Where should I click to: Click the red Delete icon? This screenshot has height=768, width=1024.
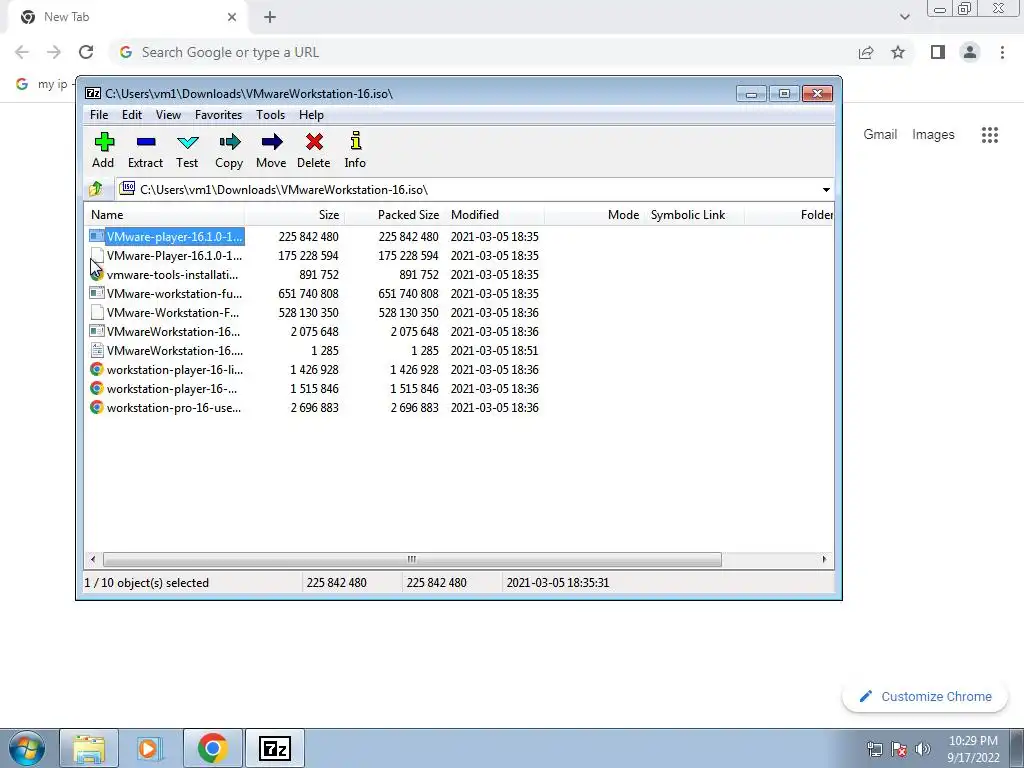[314, 142]
